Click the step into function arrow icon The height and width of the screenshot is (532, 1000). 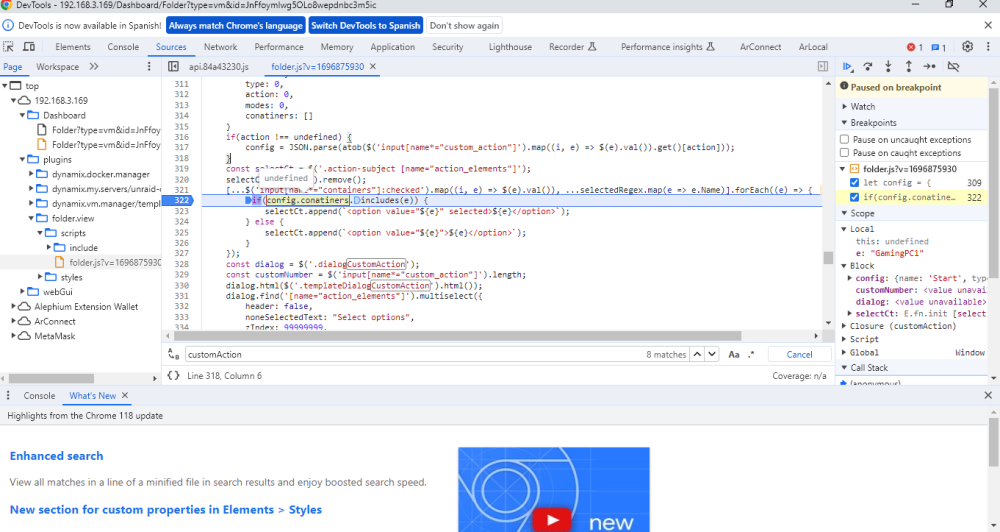(x=888, y=66)
